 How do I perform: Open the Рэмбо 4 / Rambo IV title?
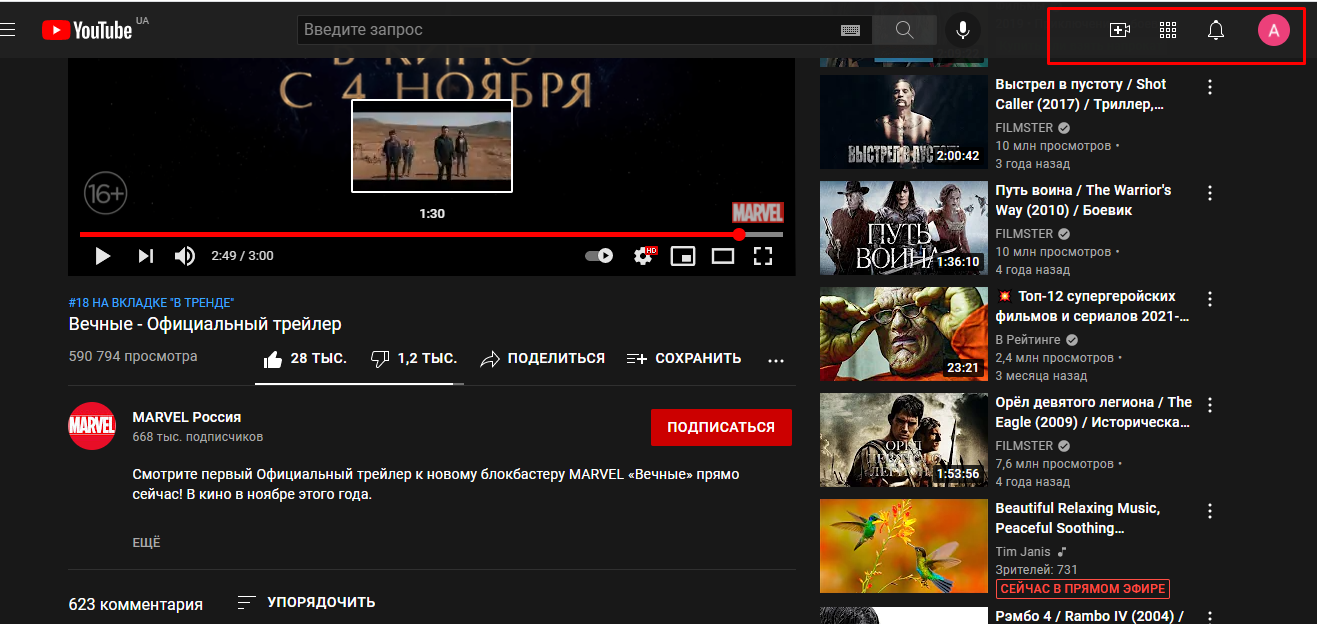click(1090, 616)
